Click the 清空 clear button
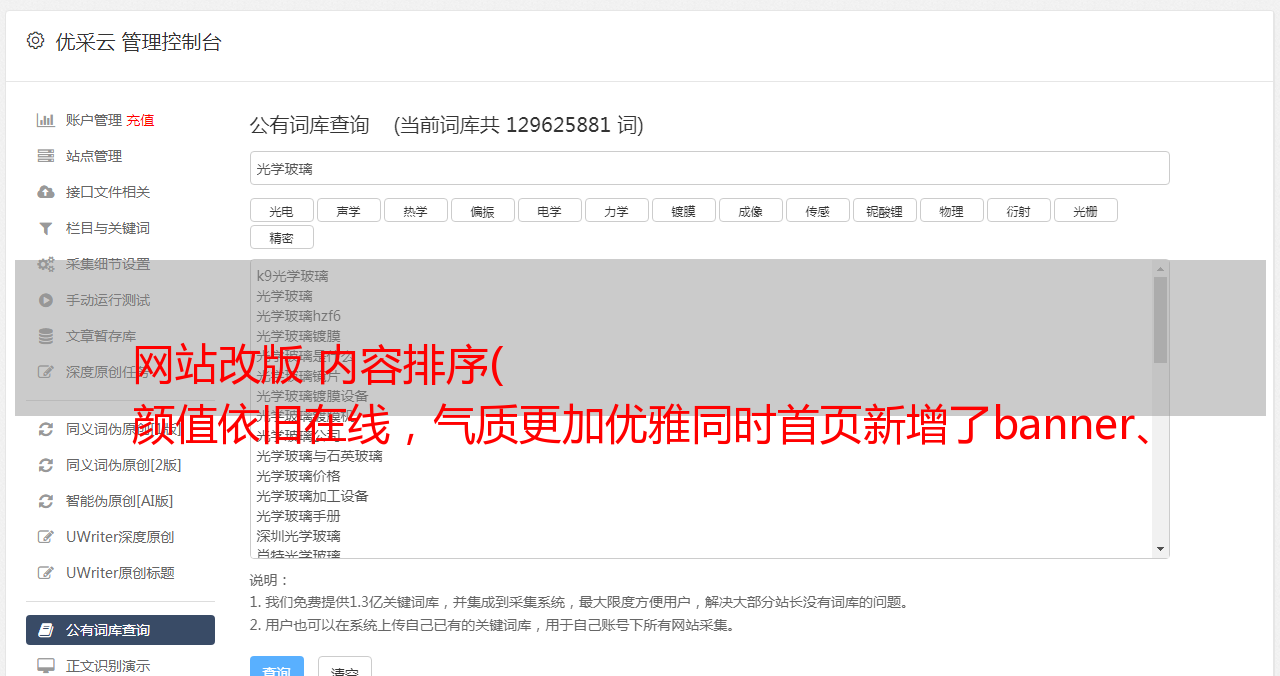This screenshot has height=676, width=1280. pyautogui.click(x=345, y=667)
